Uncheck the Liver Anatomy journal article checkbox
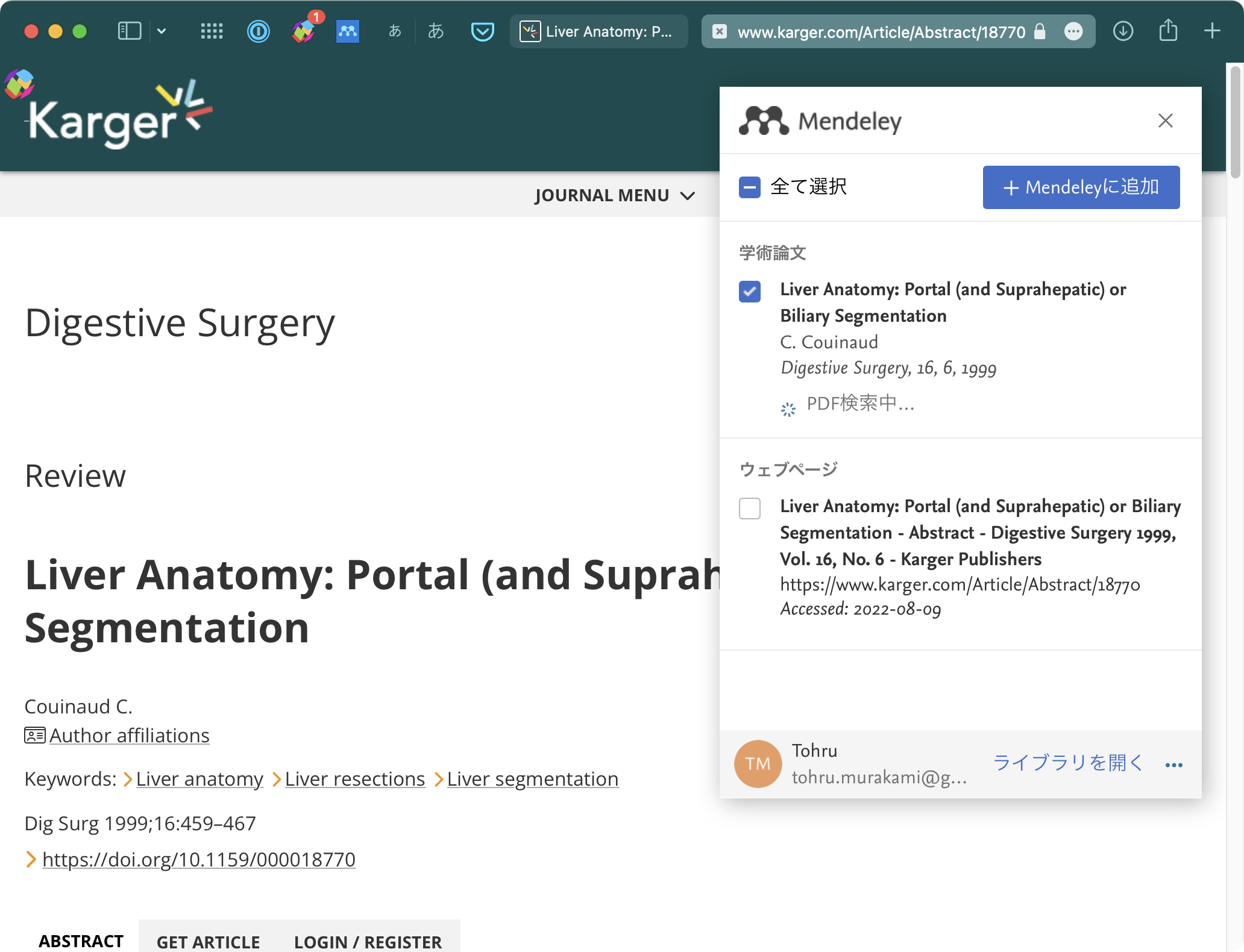 tap(750, 292)
